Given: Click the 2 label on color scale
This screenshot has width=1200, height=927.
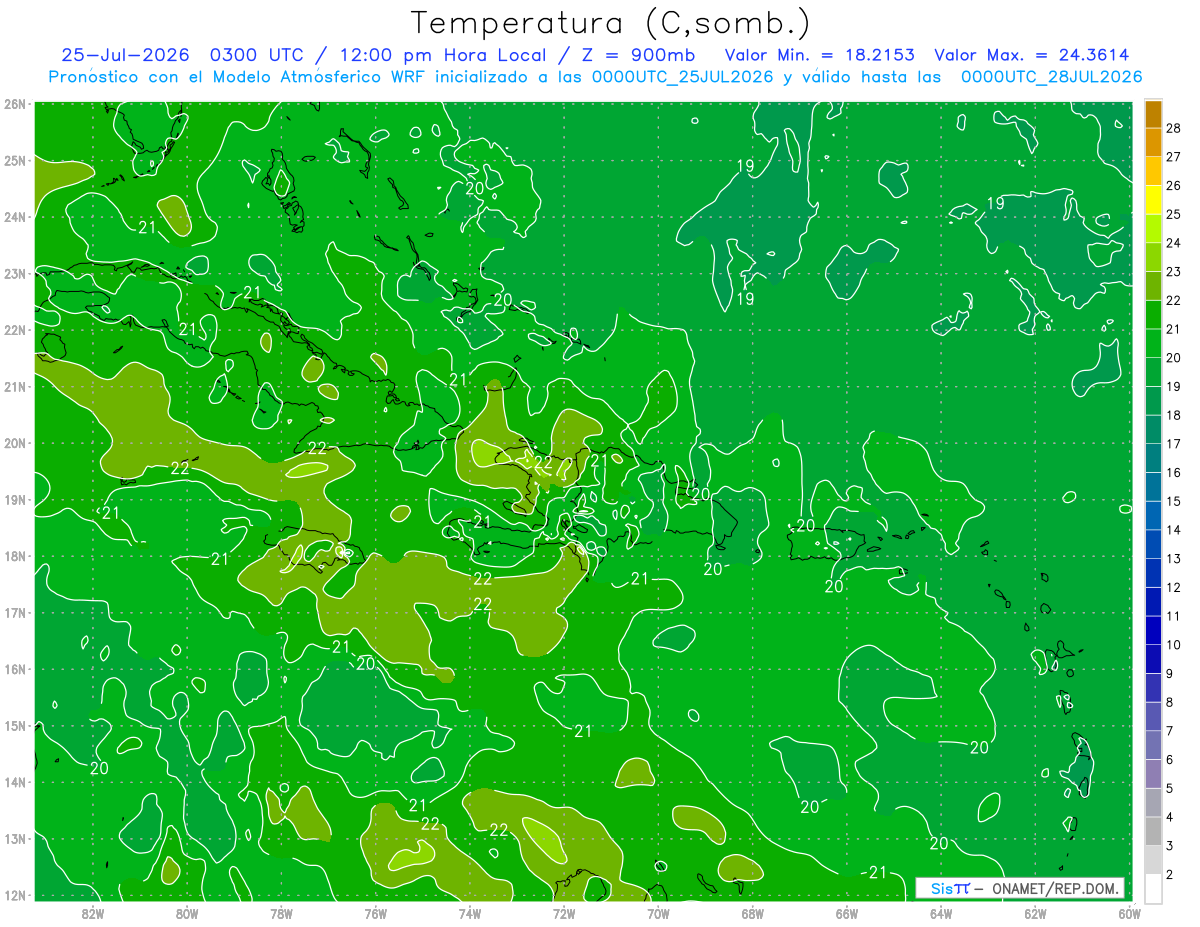Looking at the screenshot, I should (1169, 875).
